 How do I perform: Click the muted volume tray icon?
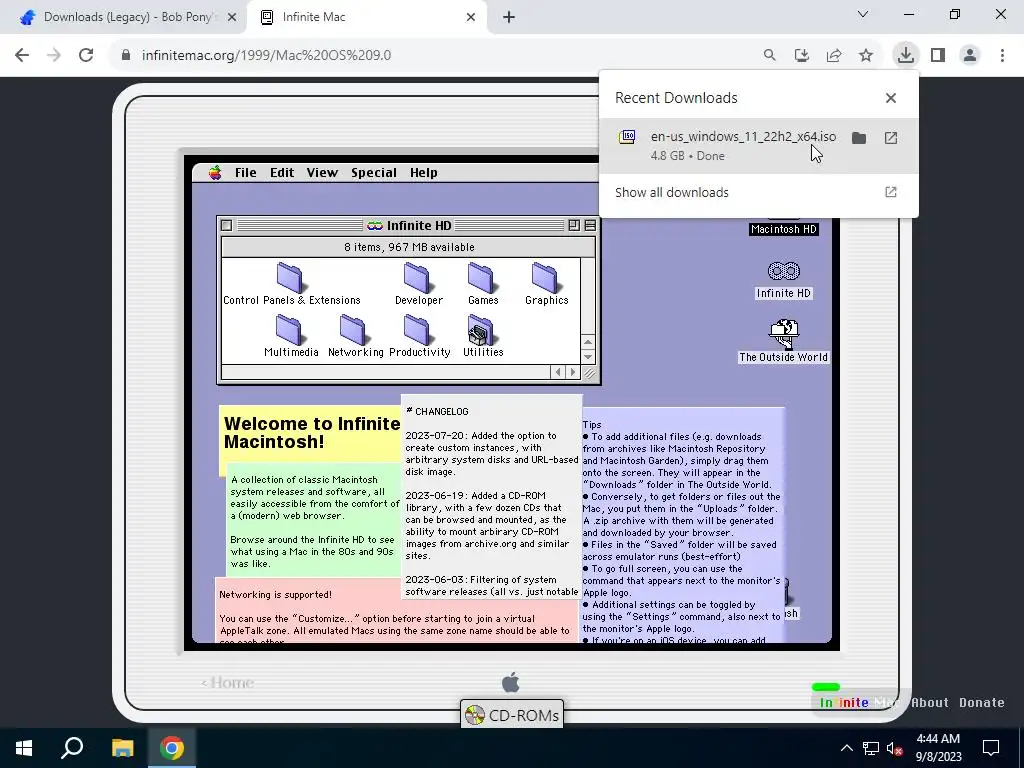tap(894, 748)
